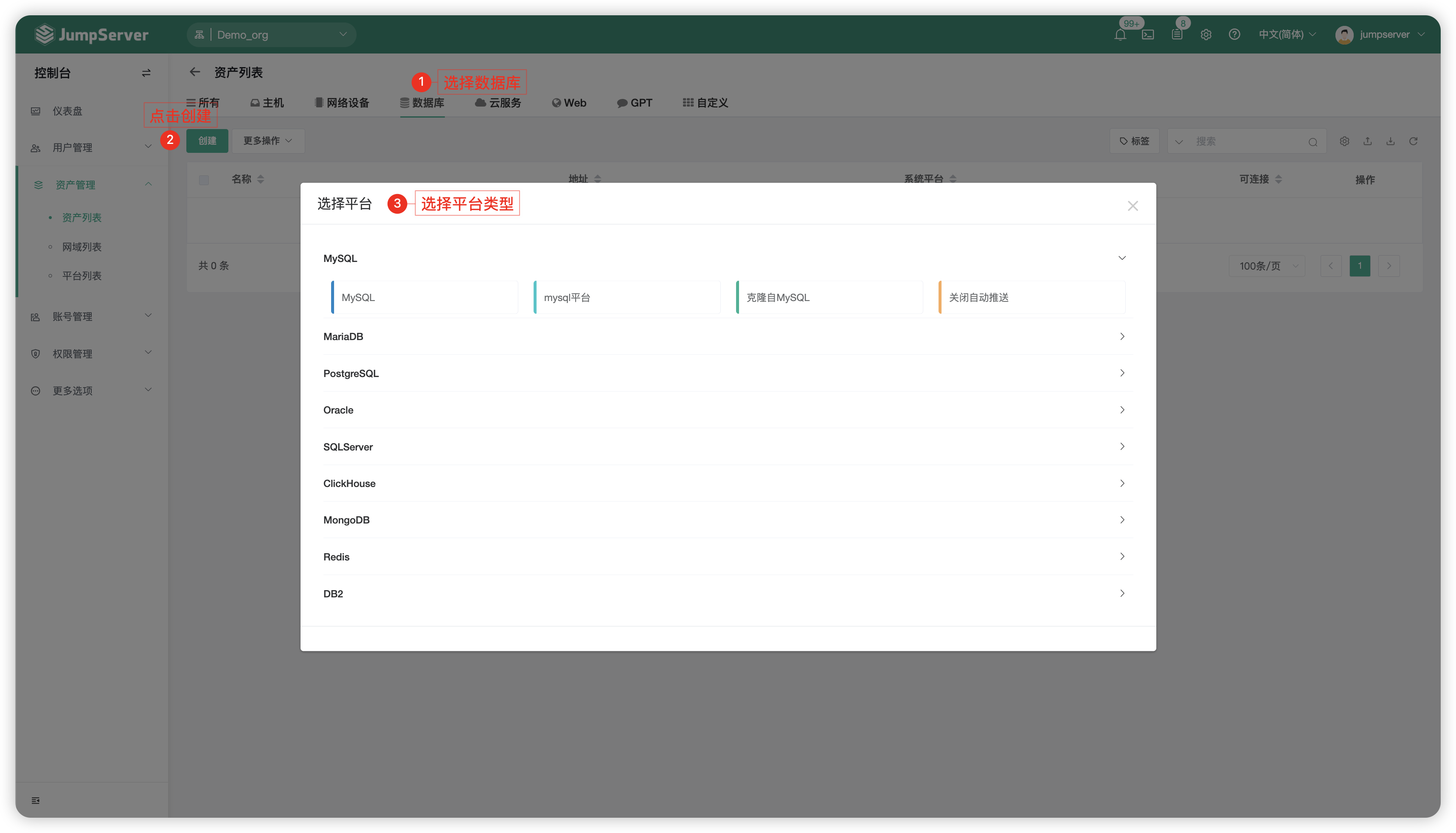Toggle the console view switch icon
Viewport: 1456px width, 833px height.
click(146, 73)
